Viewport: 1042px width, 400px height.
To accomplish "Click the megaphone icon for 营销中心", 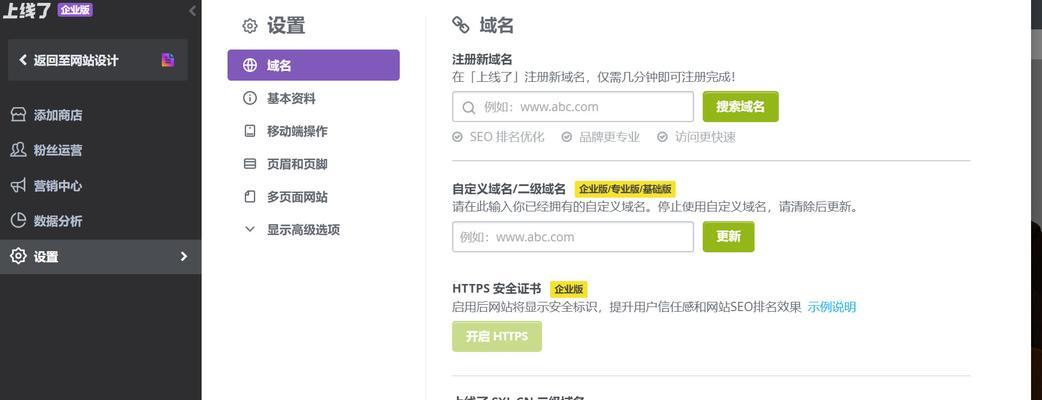I will (x=19, y=185).
